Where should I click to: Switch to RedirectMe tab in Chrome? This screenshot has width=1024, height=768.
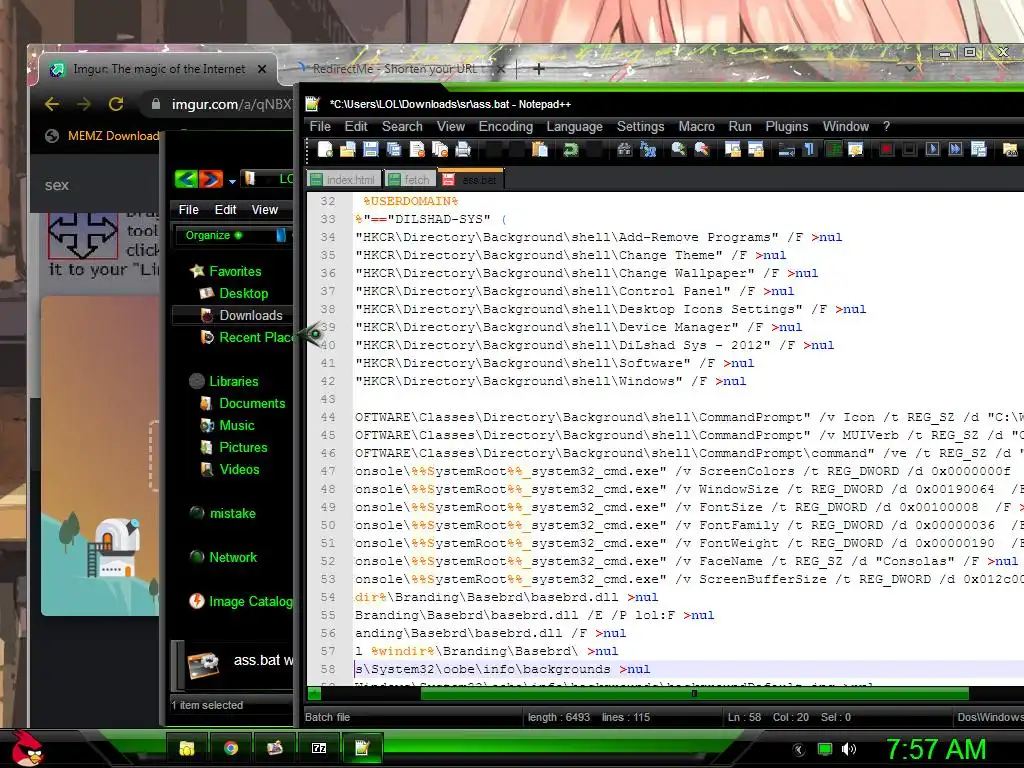click(x=394, y=69)
